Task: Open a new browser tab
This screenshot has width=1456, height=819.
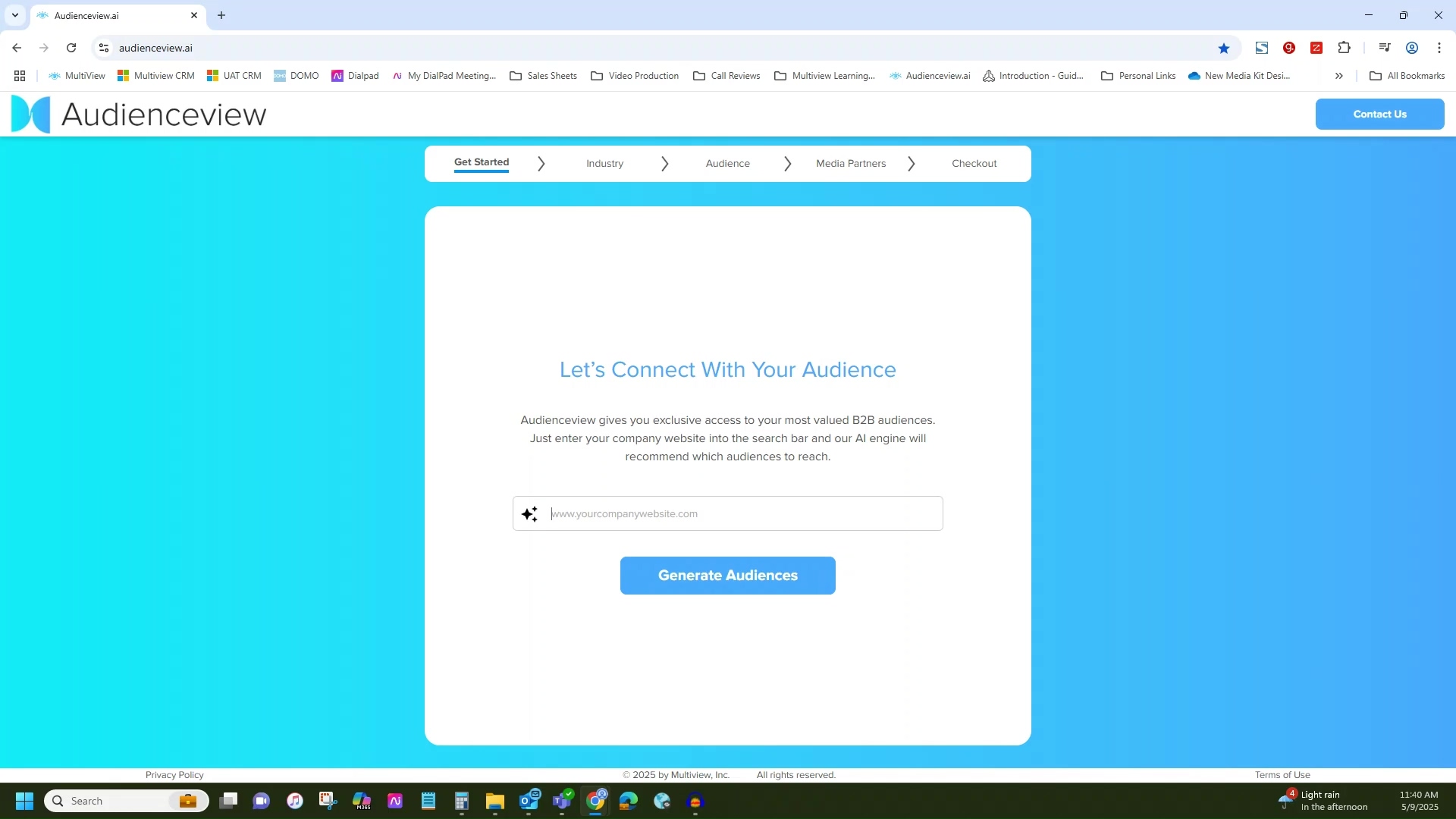Action: pyautogui.click(x=221, y=15)
